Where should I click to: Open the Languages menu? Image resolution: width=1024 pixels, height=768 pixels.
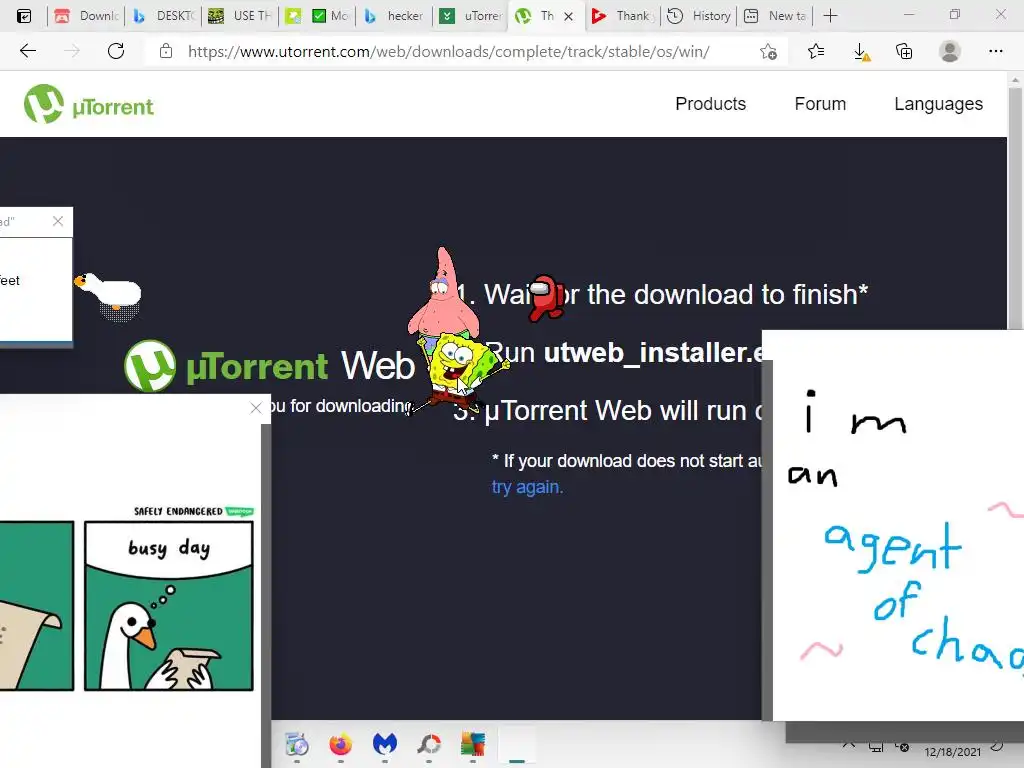938,104
